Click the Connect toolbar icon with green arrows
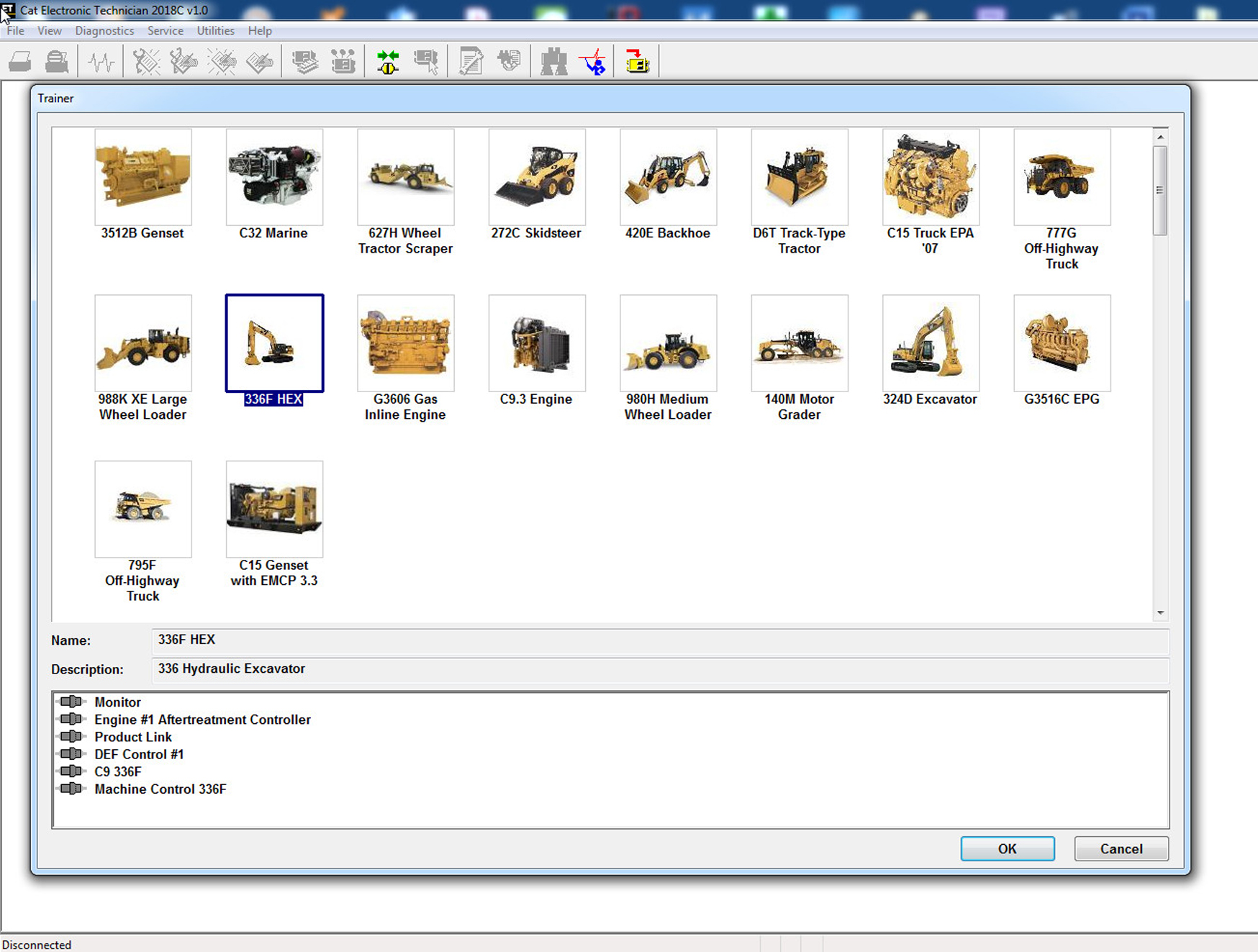Screen dimensions: 1258x952 [388, 62]
